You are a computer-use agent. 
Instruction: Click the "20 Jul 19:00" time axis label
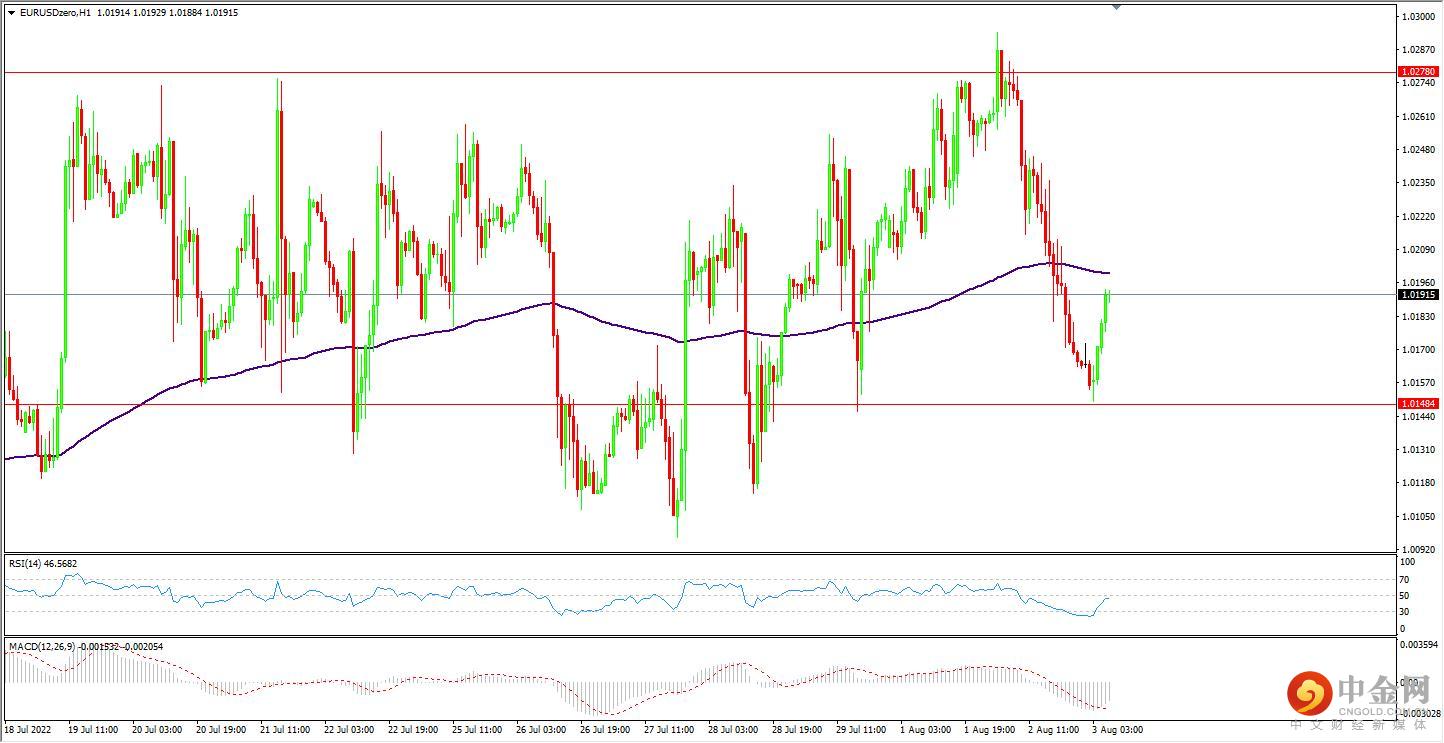coord(223,730)
